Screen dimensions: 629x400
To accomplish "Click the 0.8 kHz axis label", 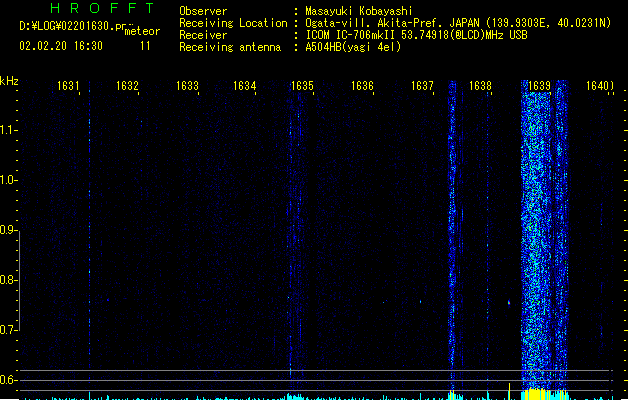I will point(8,280).
